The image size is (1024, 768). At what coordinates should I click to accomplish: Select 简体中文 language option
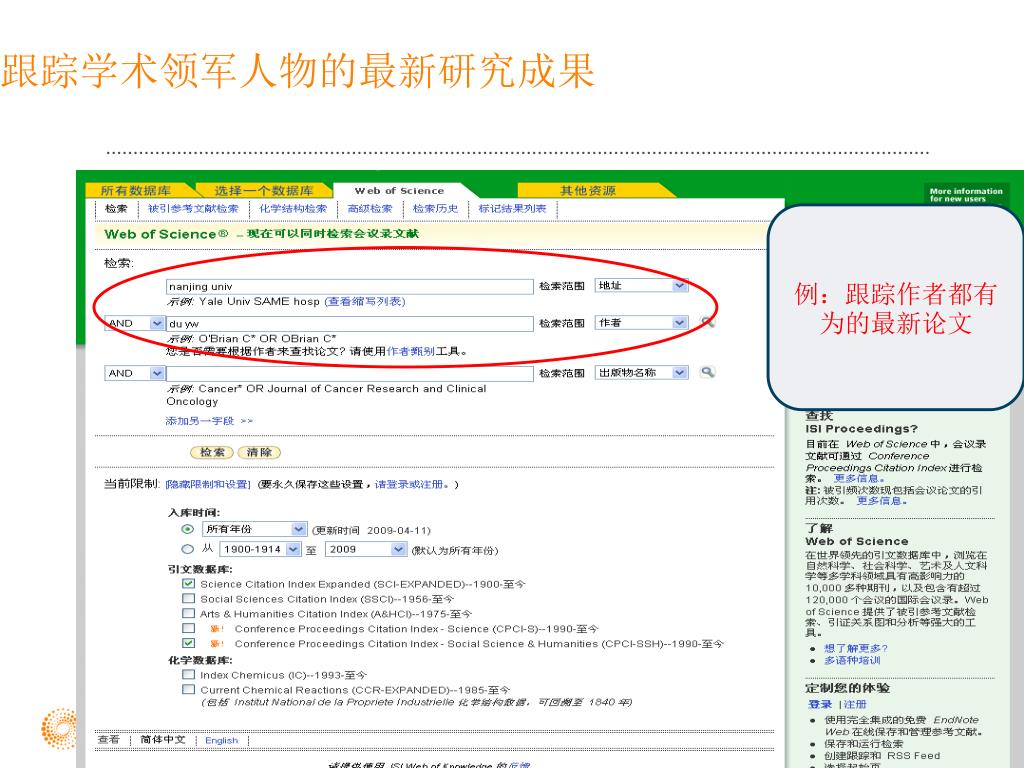click(163, 739)
